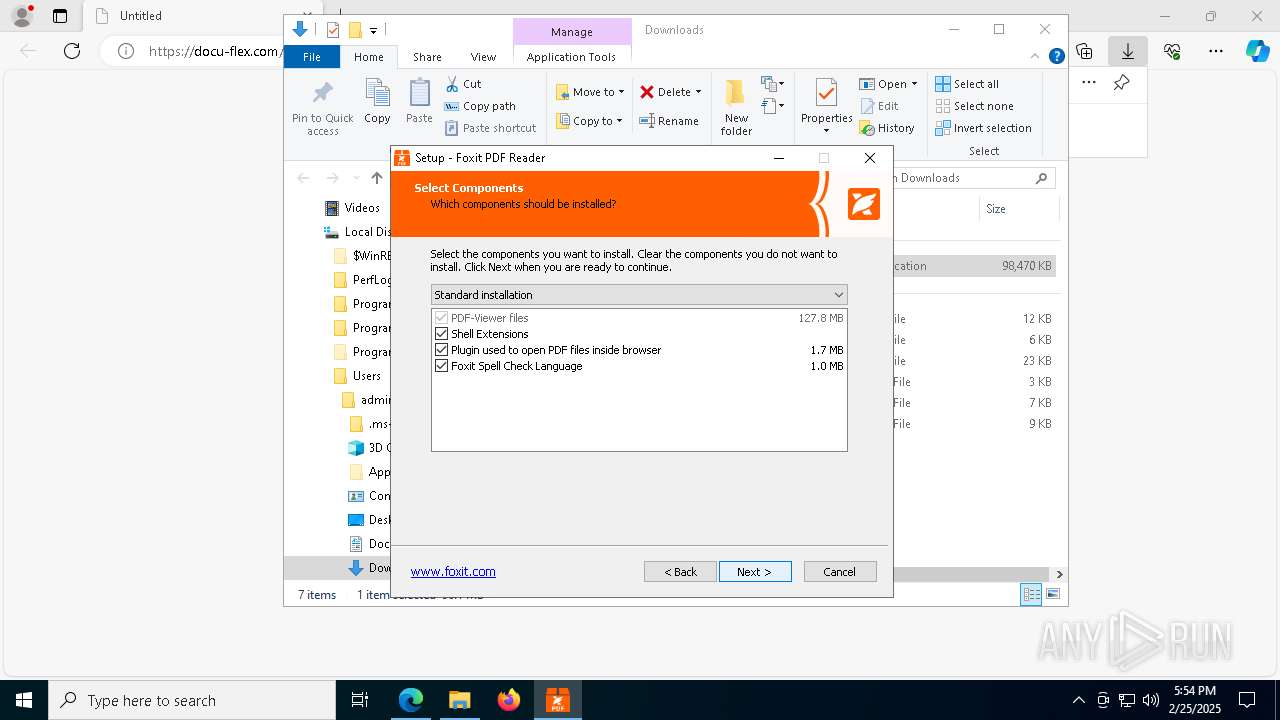Screen dimensions: 1280x720
Task: Click the taskbar search box
Action: pyautogui.click(x=192, y=700)
